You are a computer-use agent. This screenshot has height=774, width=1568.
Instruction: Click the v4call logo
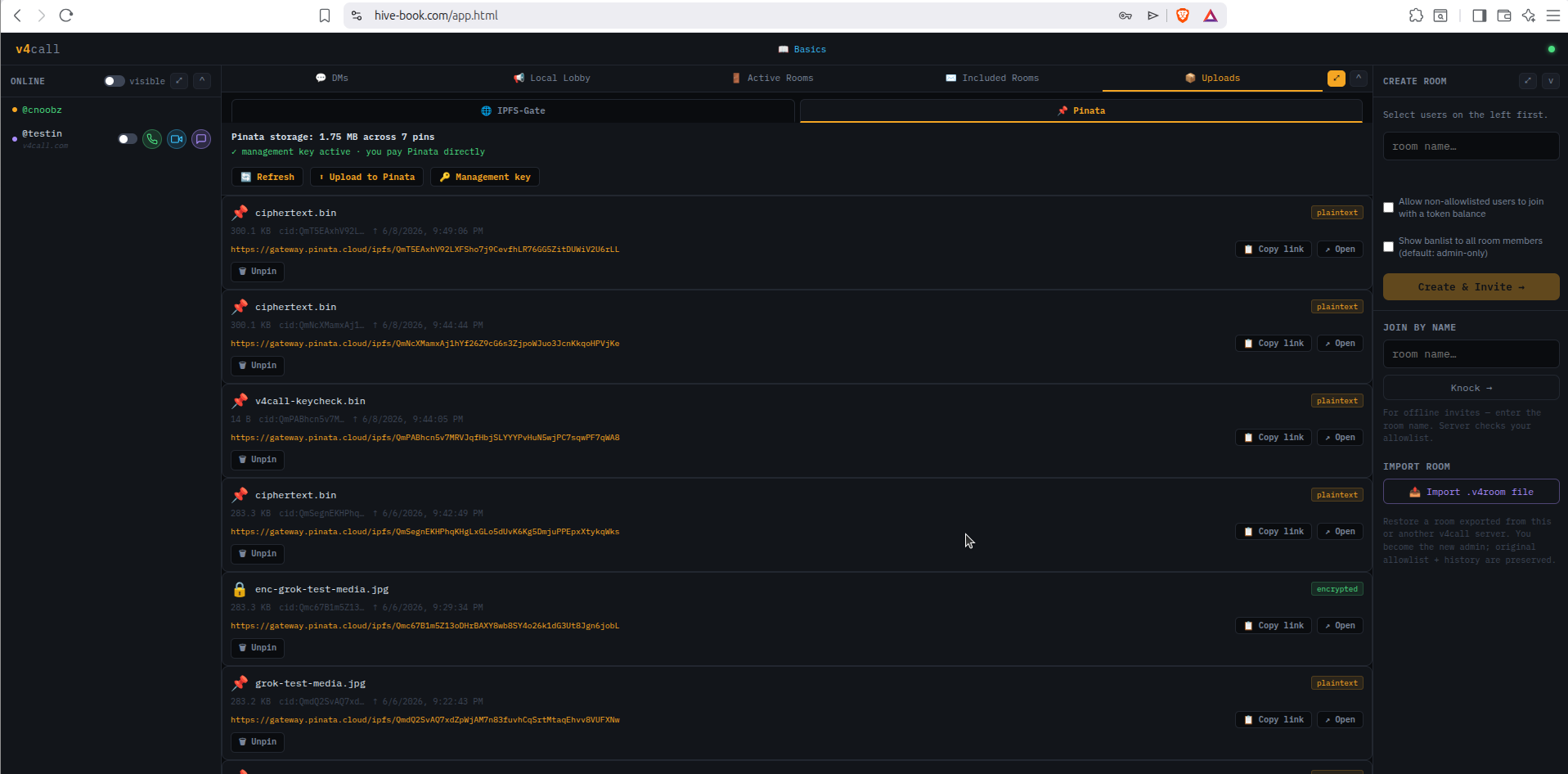[38, 49]
